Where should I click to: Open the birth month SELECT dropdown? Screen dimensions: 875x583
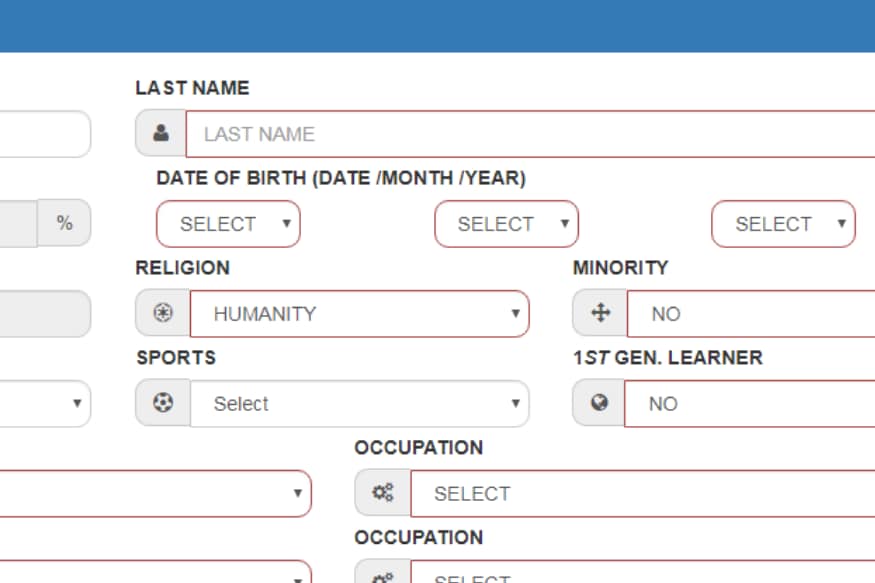pos(506,224)
